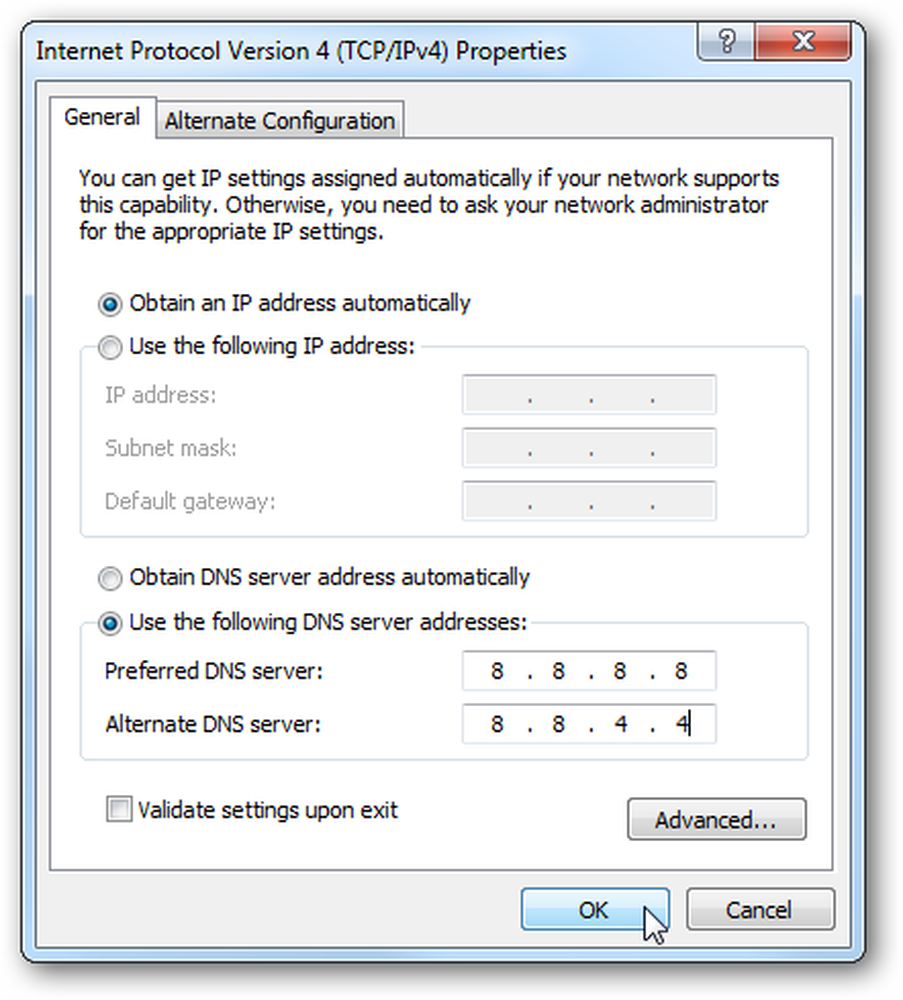Click the IP address input field
Viewport: 903px width, 1000px height.
589,395
